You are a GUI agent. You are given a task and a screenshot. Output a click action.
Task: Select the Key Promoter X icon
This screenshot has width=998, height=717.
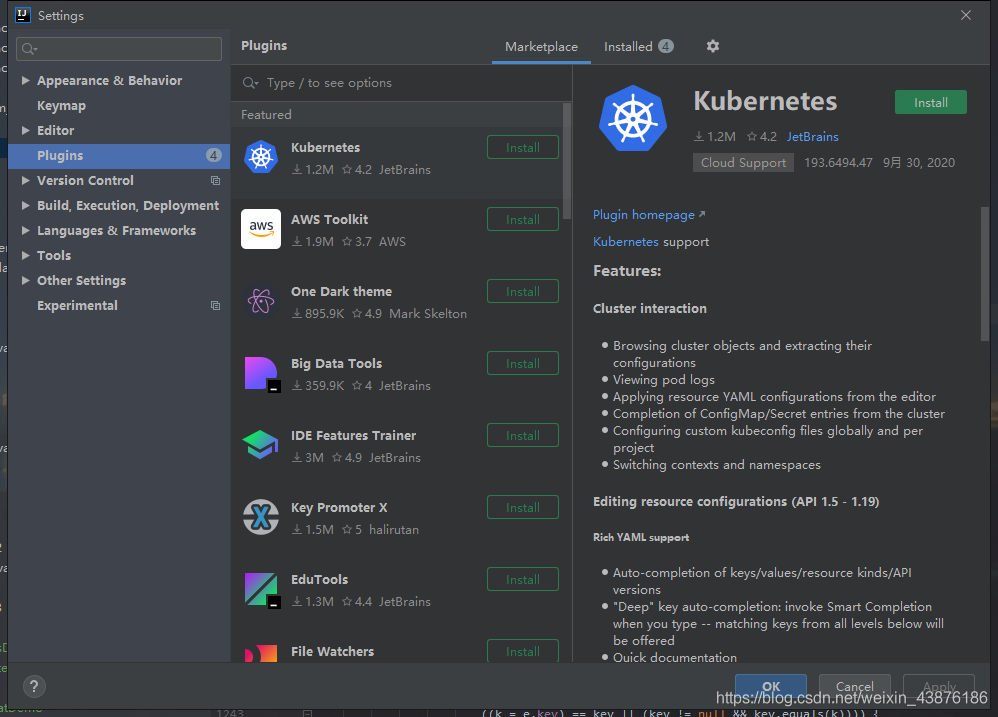tap(261, 517)
